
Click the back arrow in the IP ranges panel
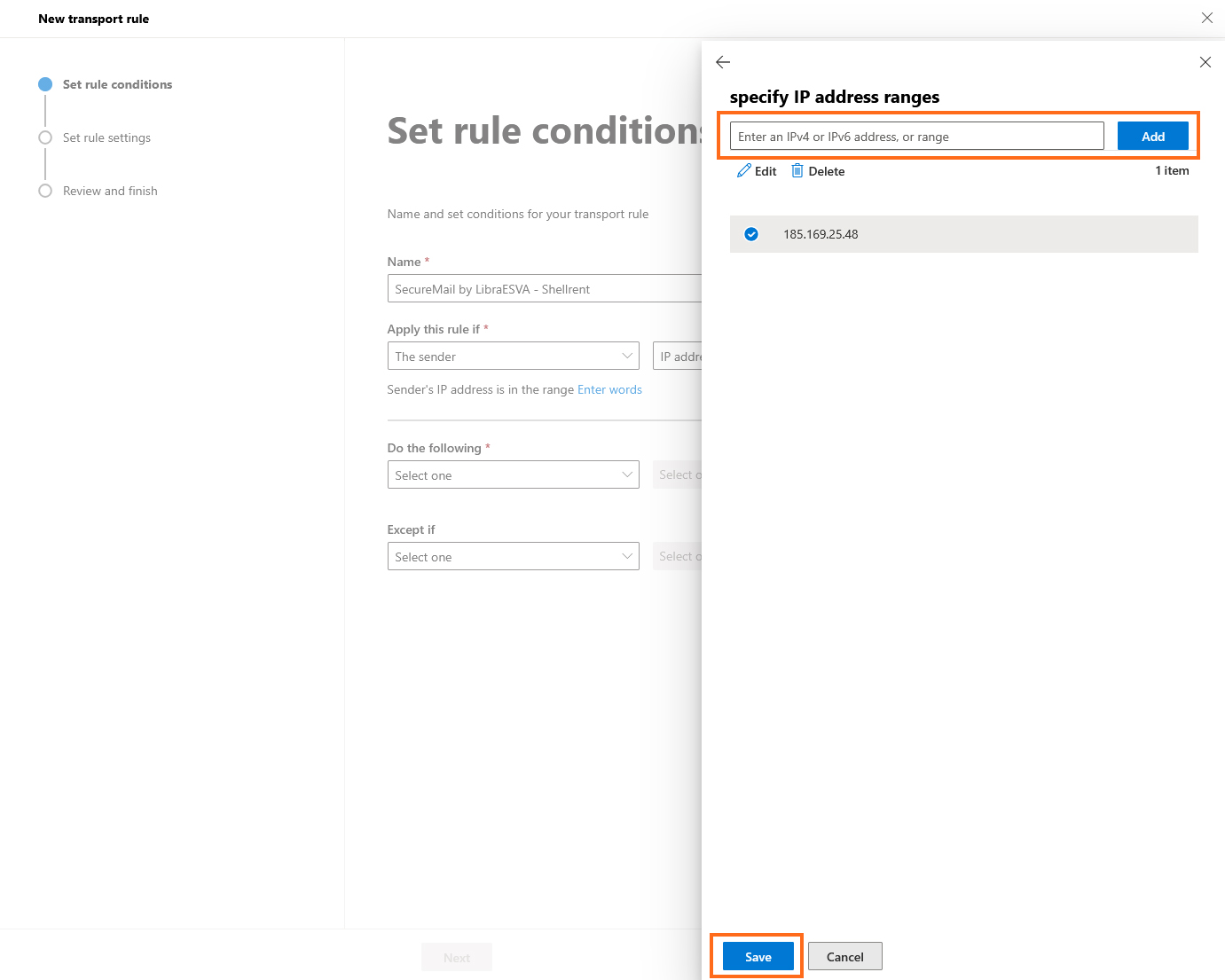click(x=723, y=62)
